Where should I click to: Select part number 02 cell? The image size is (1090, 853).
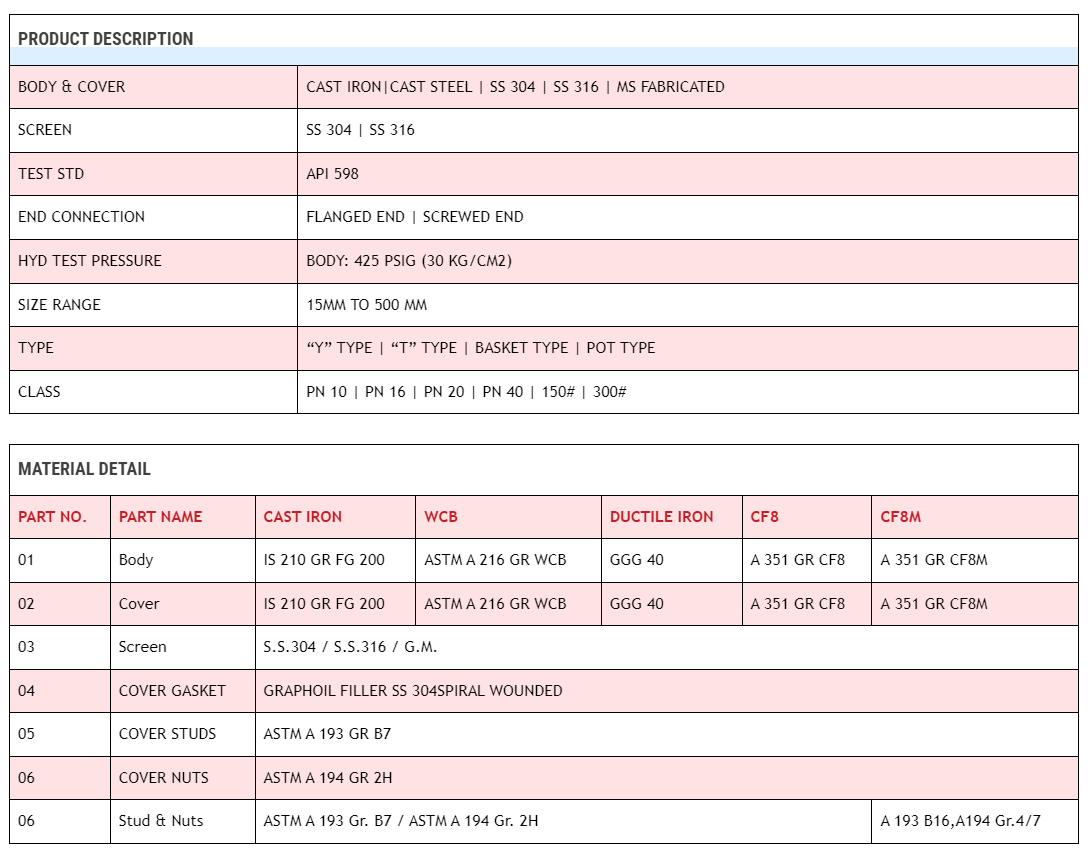tap(60, 604)
